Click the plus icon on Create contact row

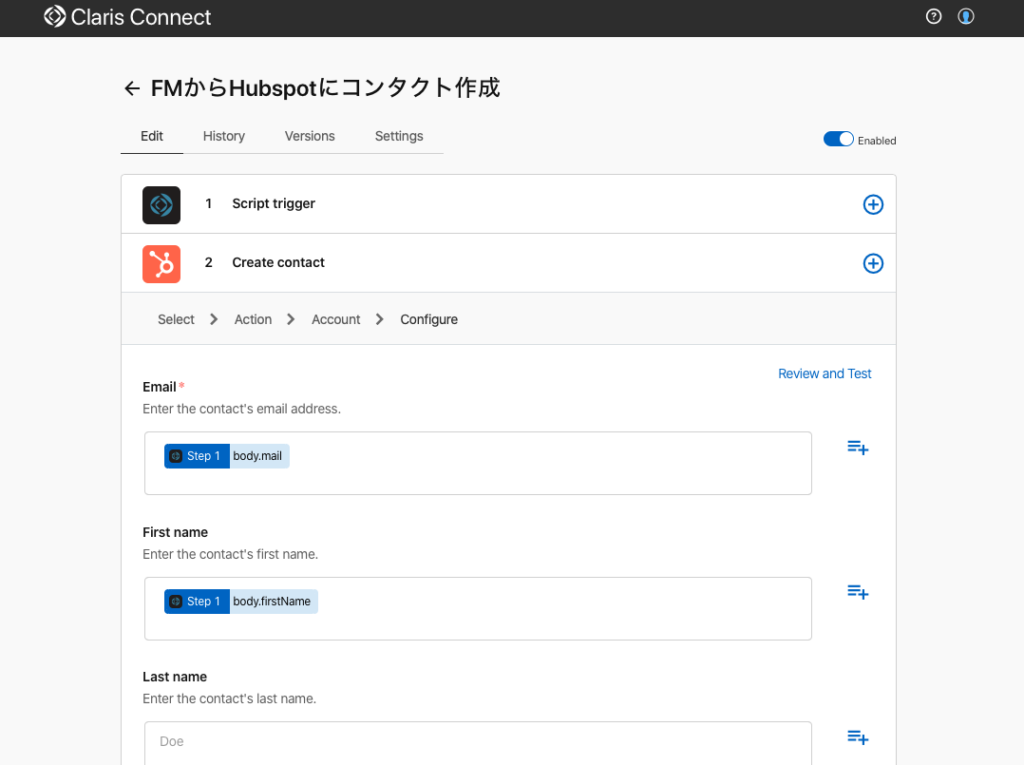tap(873, 263)
